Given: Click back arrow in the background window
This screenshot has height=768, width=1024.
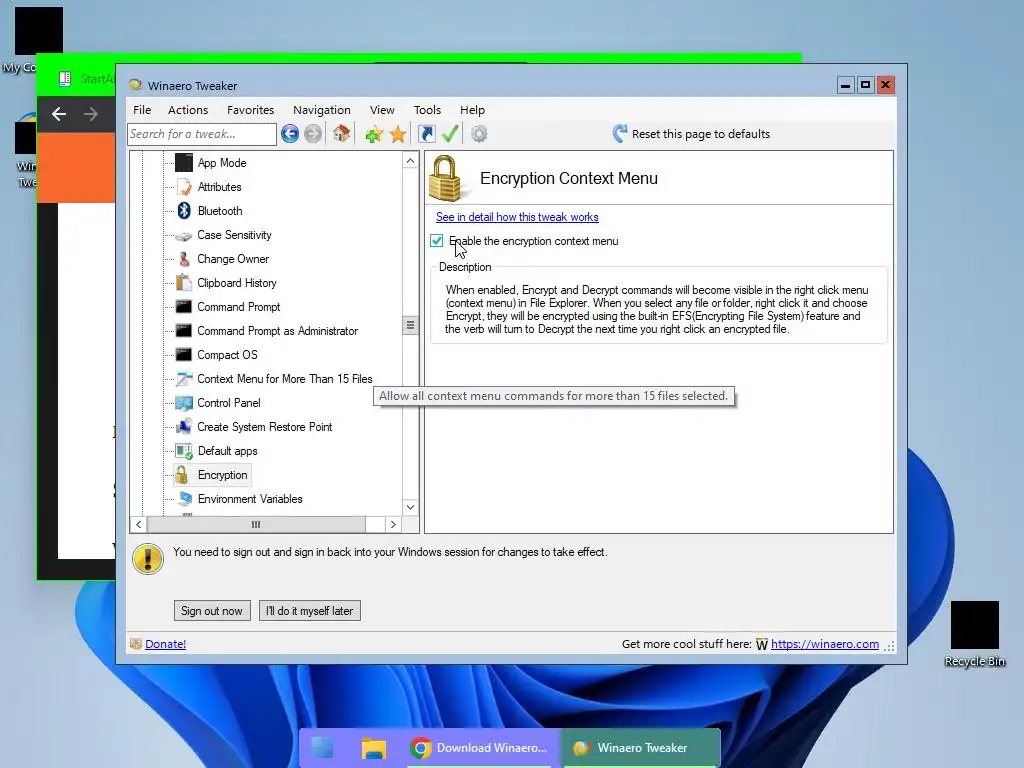Looking at the screenshot, I should coord(59,114).
